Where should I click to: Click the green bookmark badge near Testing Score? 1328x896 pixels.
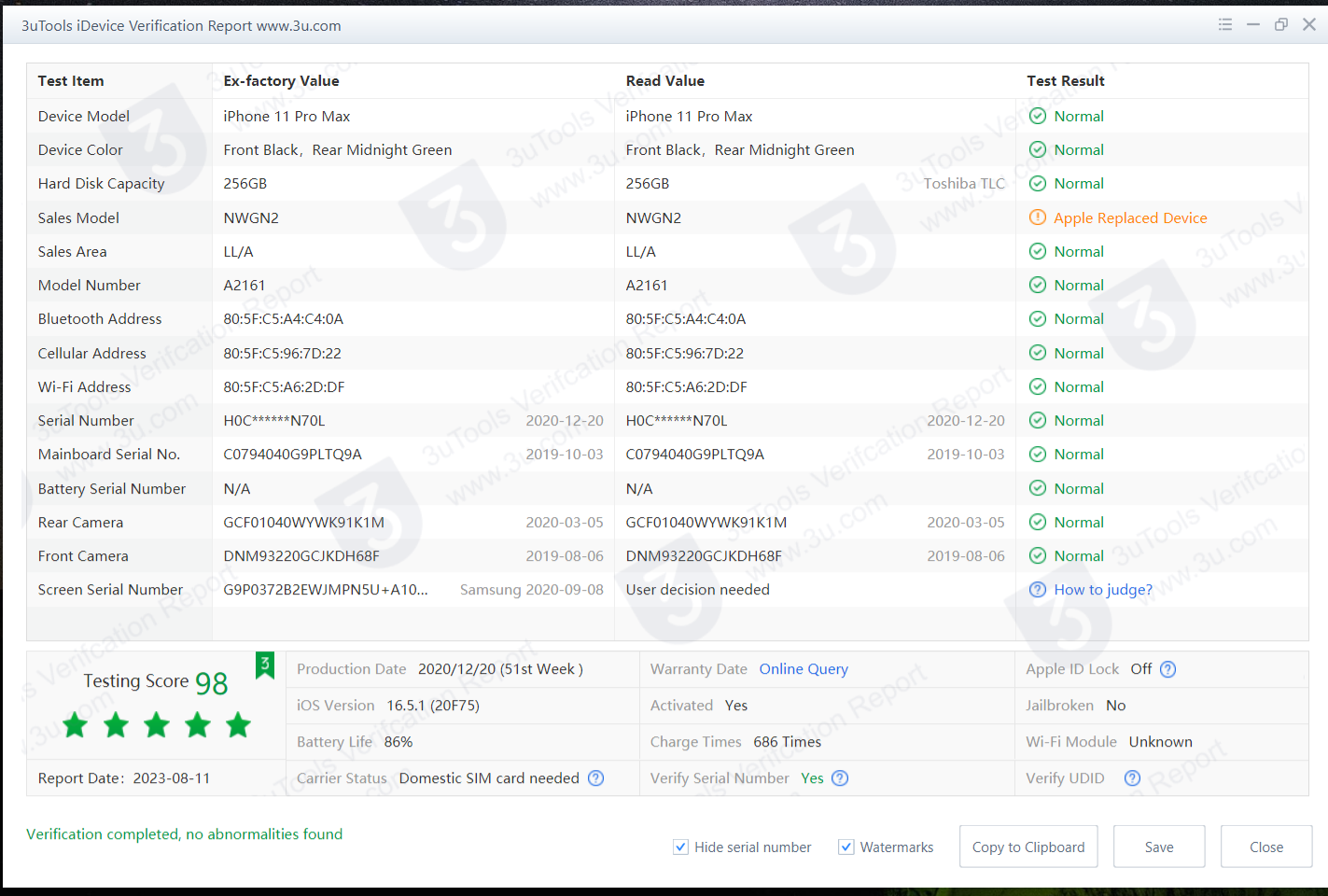265,665
